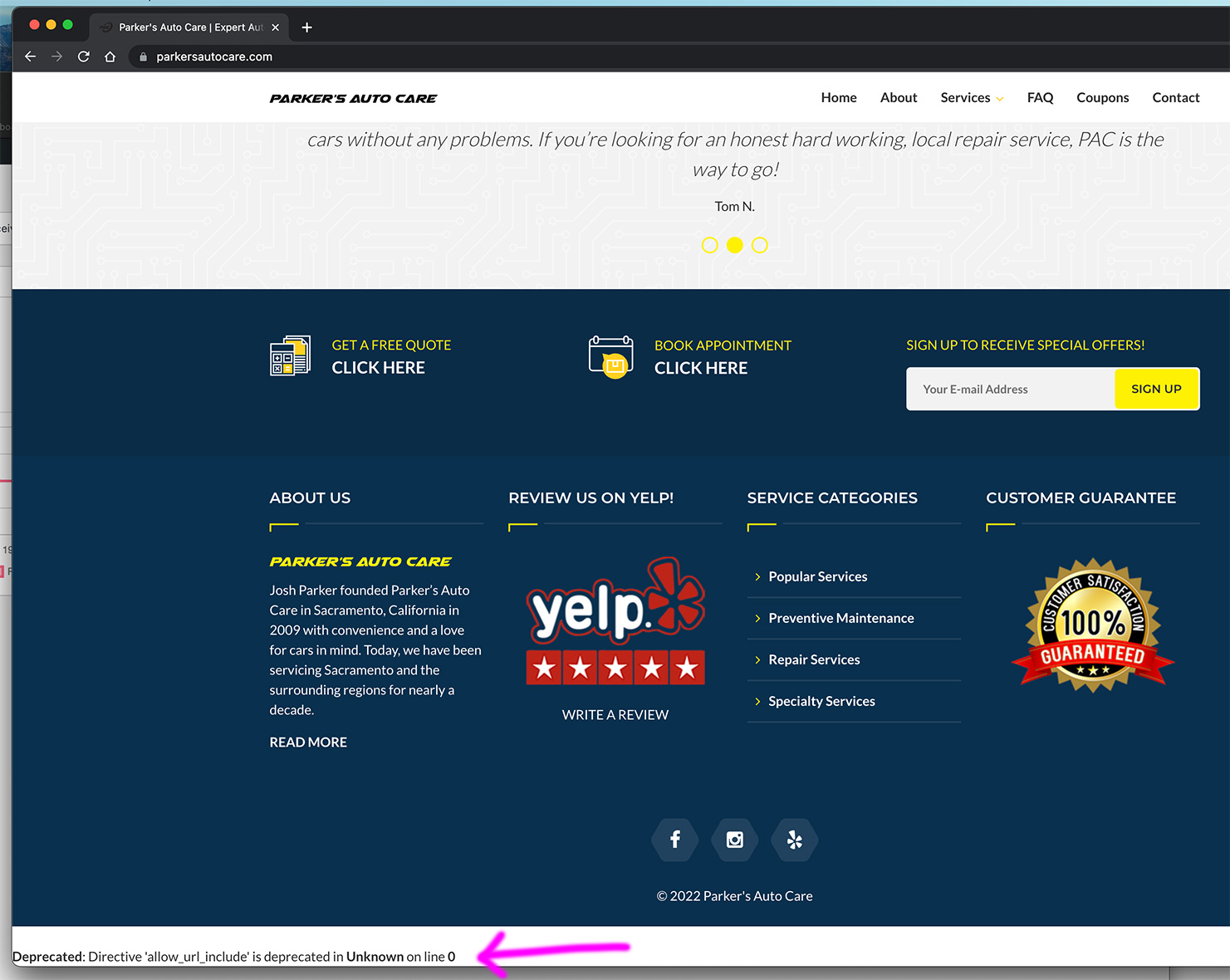Screen dimensions: 1230x980
Task: Click WRITE A REVIEW link
Action: click(615, 714)
